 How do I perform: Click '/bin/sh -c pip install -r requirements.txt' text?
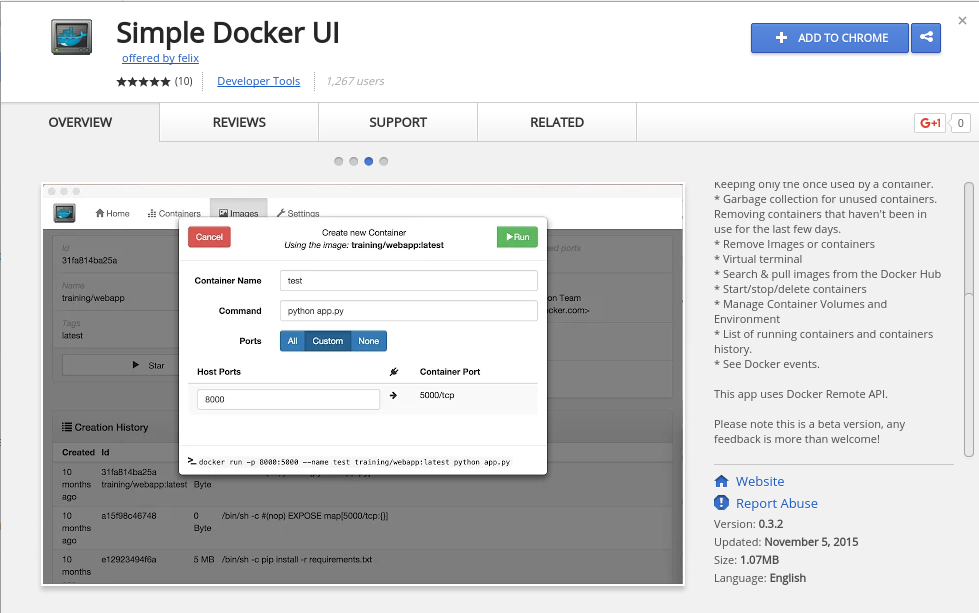tap(297, 559)
